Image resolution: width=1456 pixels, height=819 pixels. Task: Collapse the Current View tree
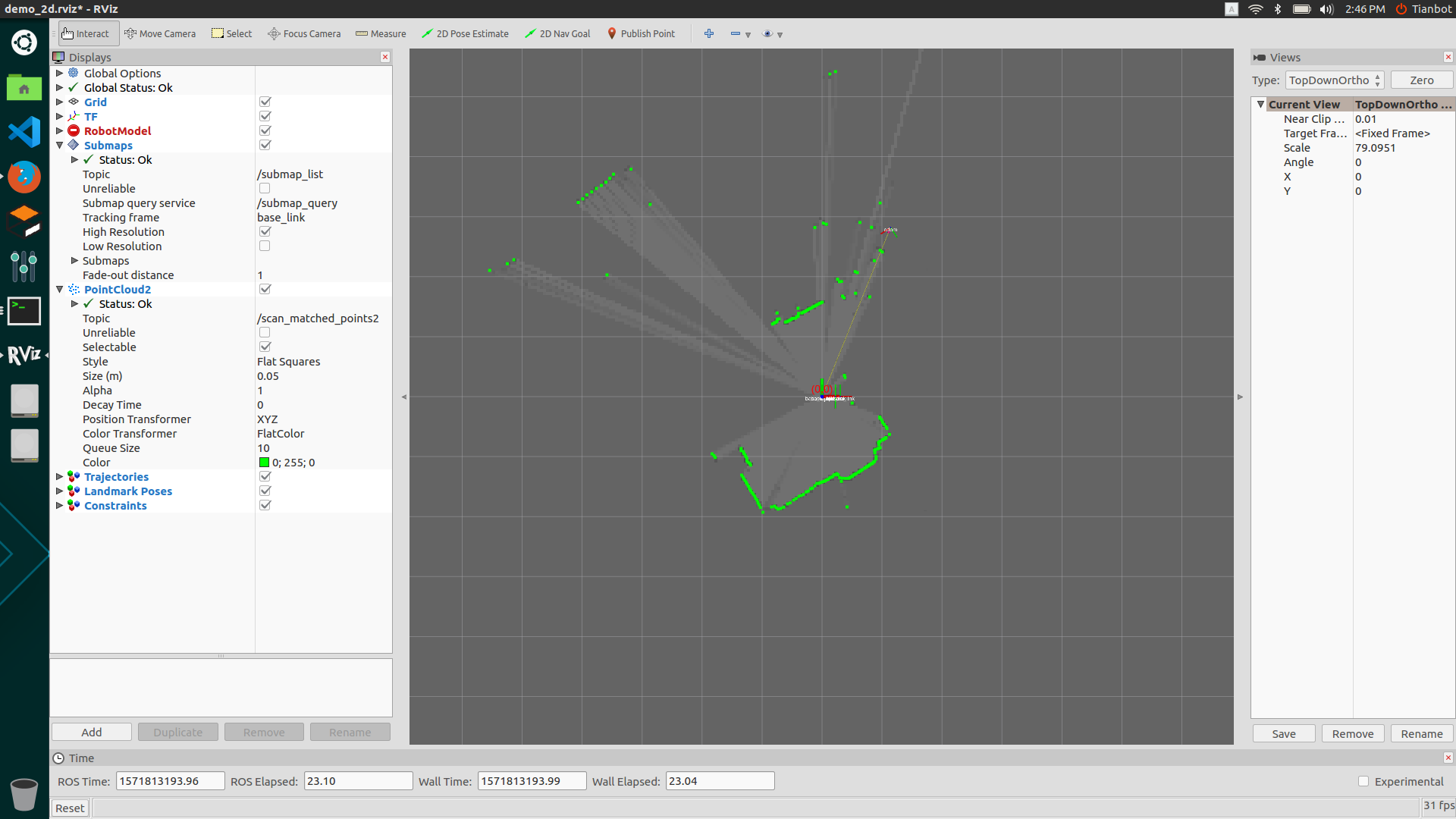pos(1260,104)
